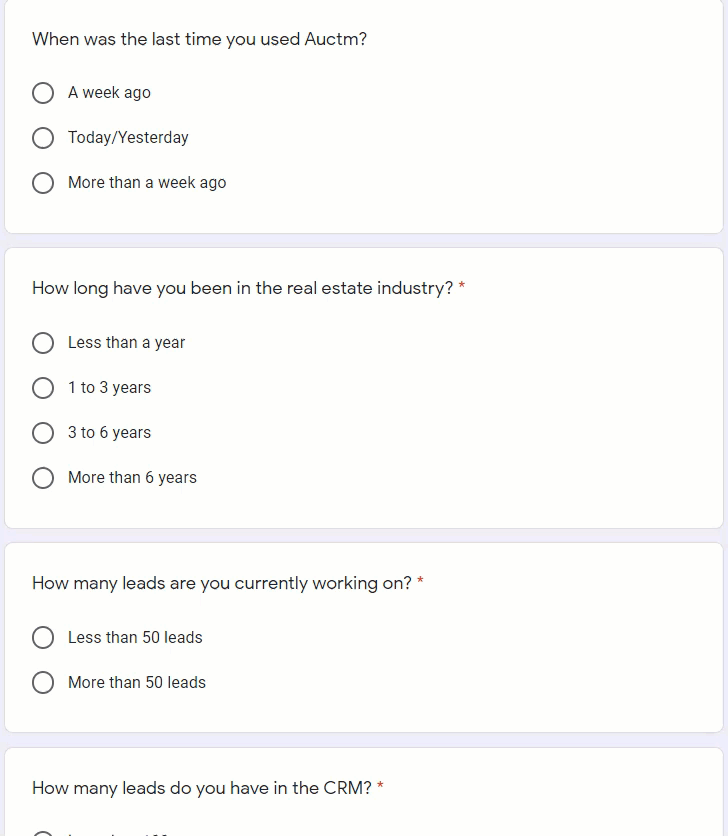
Task: Click the 'Today/Yesterday' label text
Action: pyautogui.click(x=128, y=138)
